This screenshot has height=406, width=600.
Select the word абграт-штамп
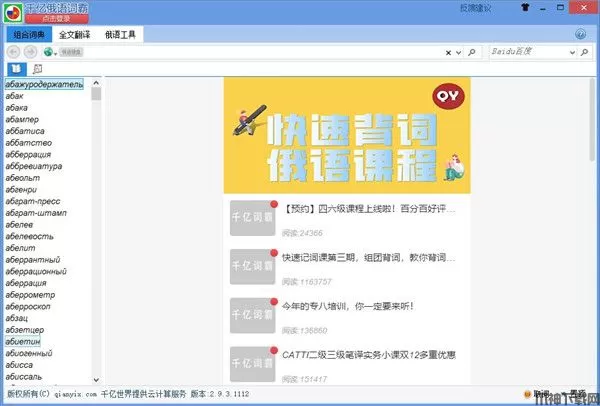click(36, 213)
